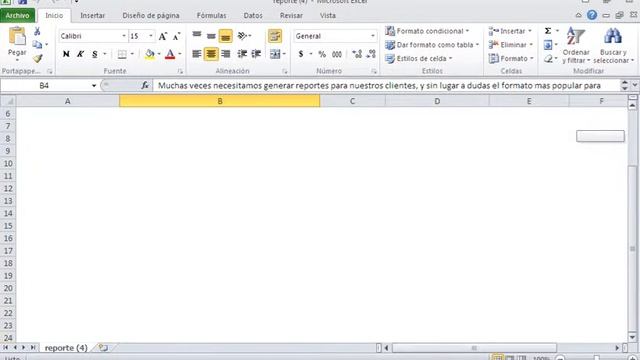The width and height of the screenshot is (640, 360).
Task: Decrease font size with the small A
Action: coord(176,36)
